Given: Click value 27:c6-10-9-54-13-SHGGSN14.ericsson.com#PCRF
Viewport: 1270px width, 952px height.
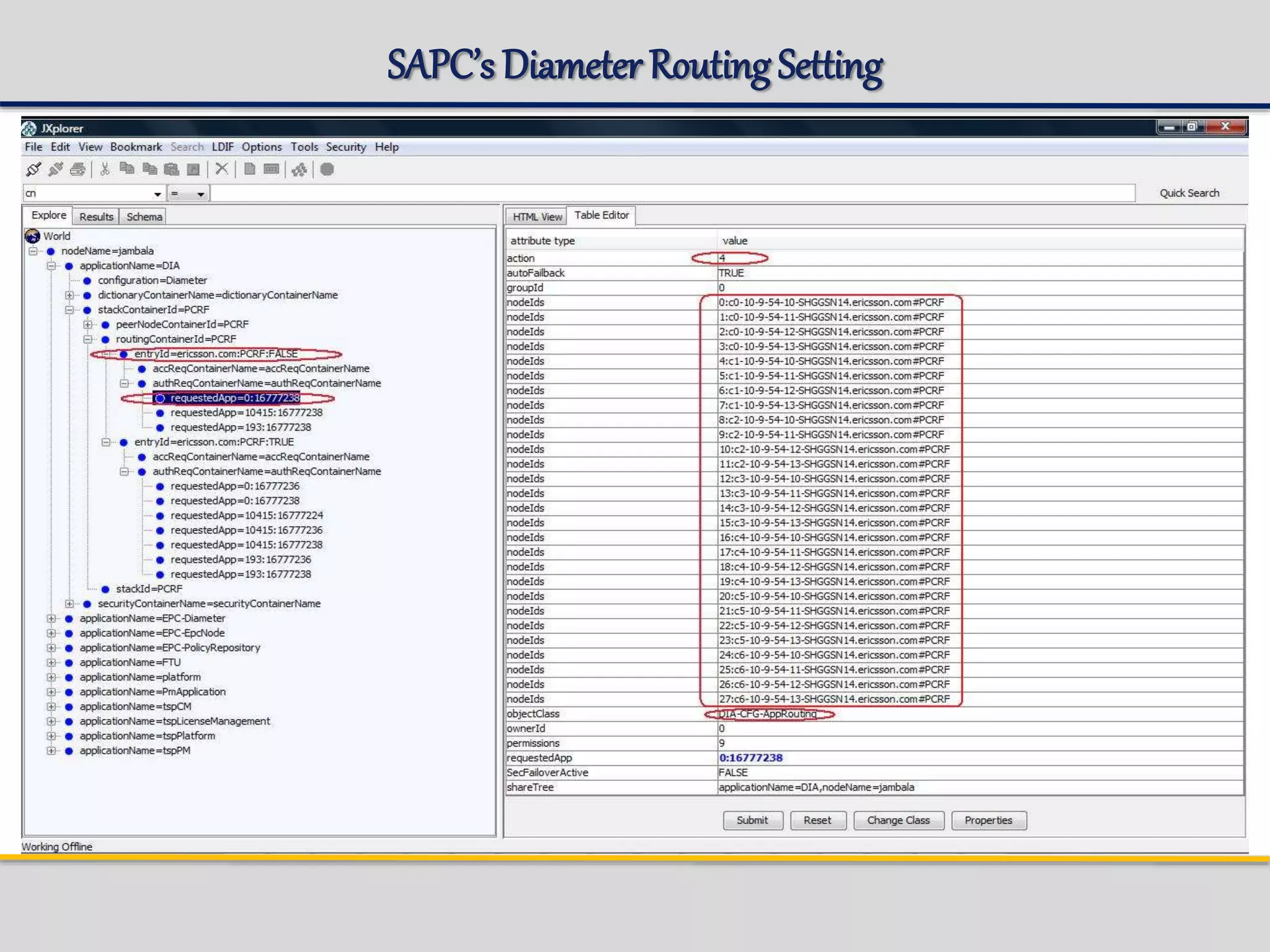Looking at the screenshot, I should coord(834,699).
